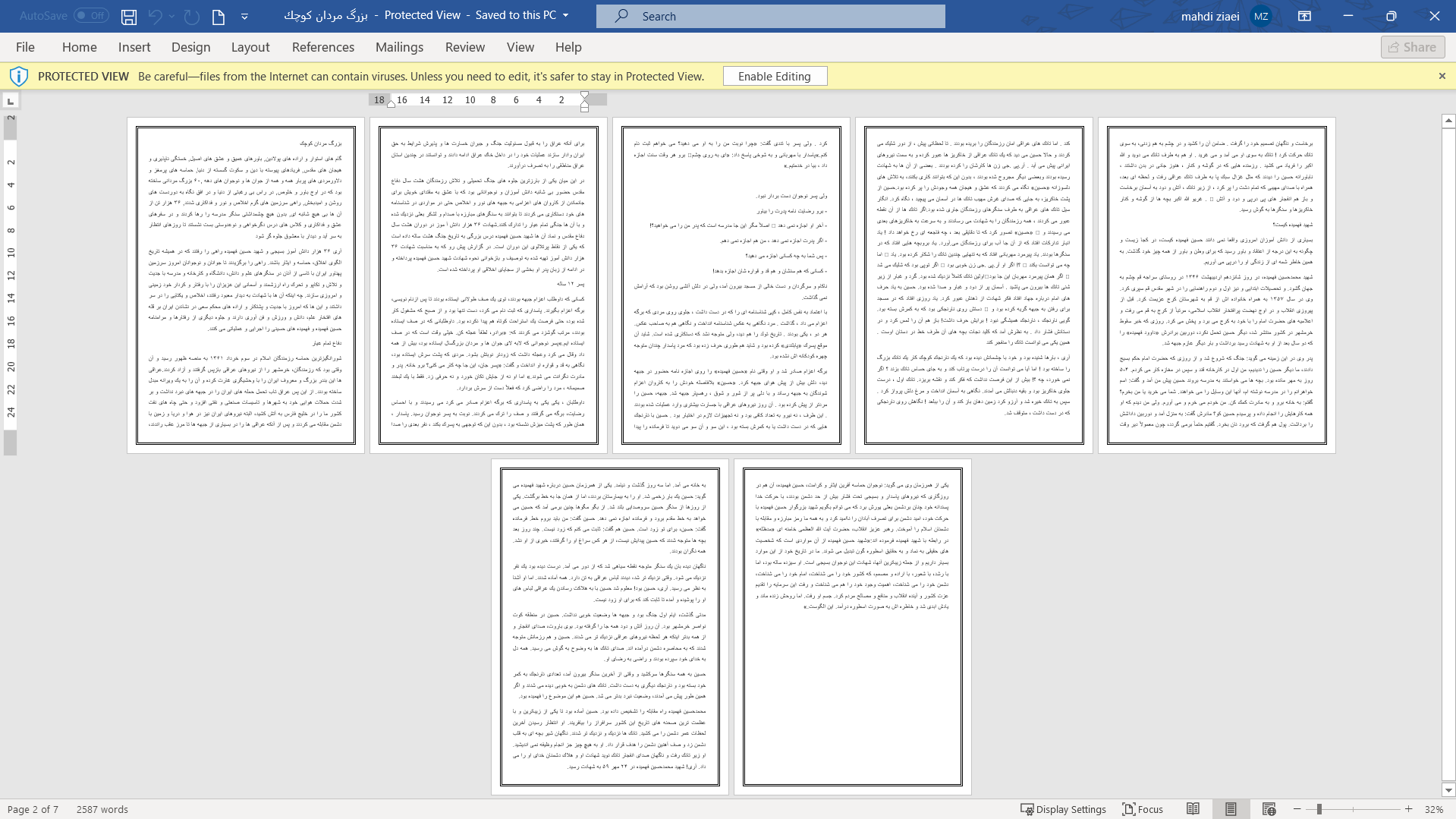Viewport: 1456px width, 819px height.
Task: Click '2587 words' word count
Action: [102, 809]
